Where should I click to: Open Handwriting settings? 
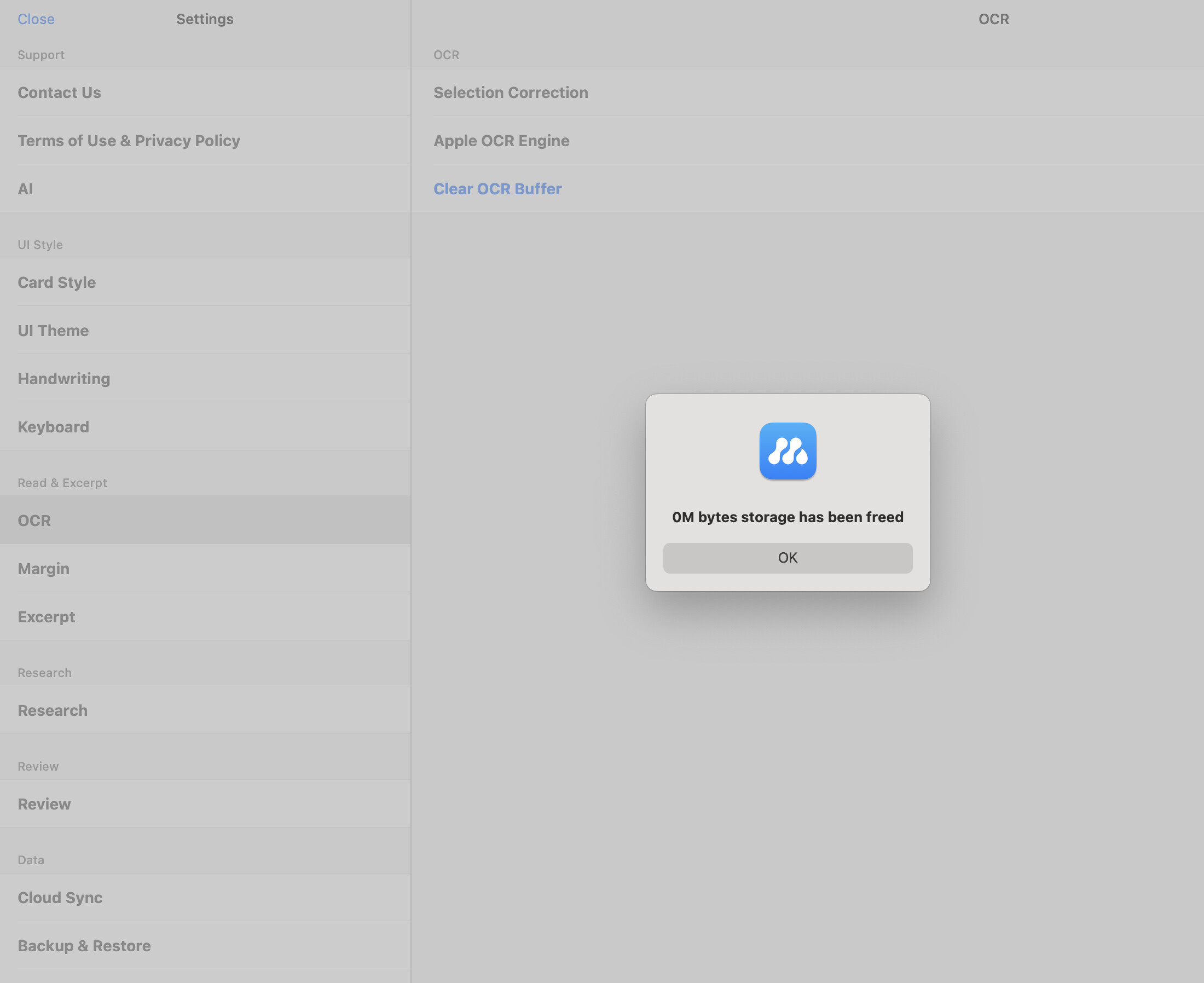(64, 378)
